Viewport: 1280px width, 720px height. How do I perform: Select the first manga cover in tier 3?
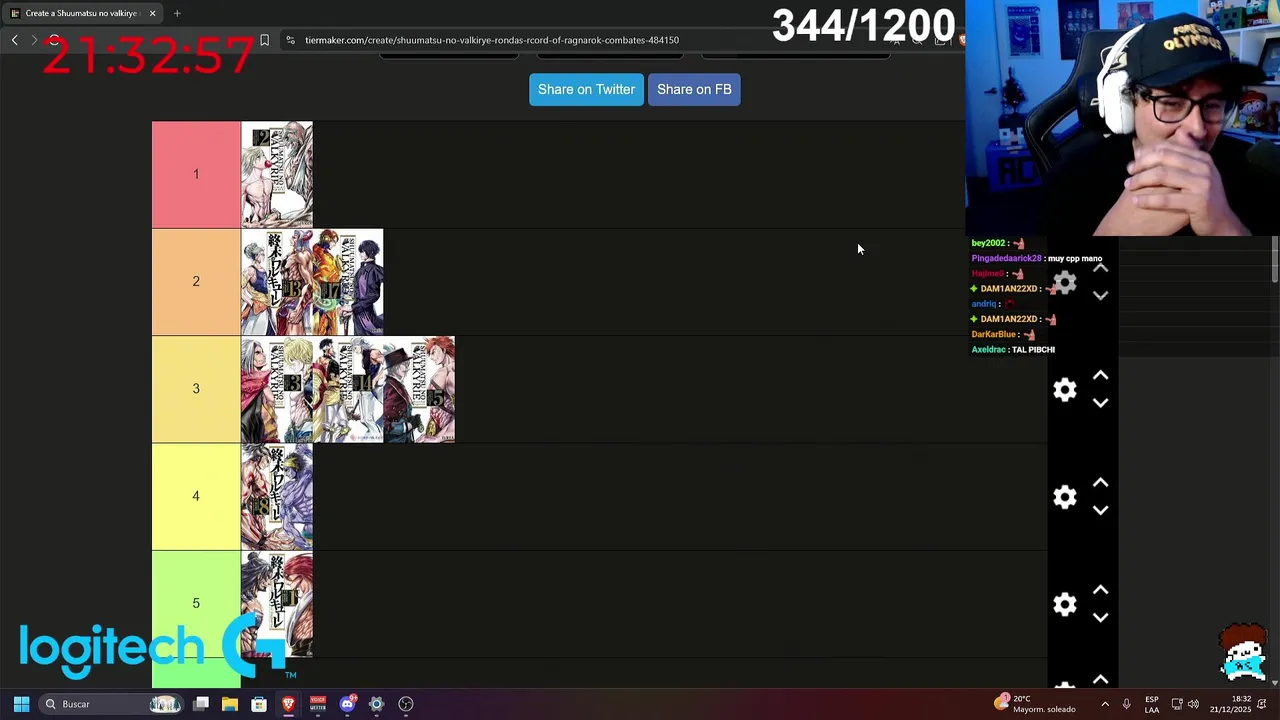tap(277, 389)
